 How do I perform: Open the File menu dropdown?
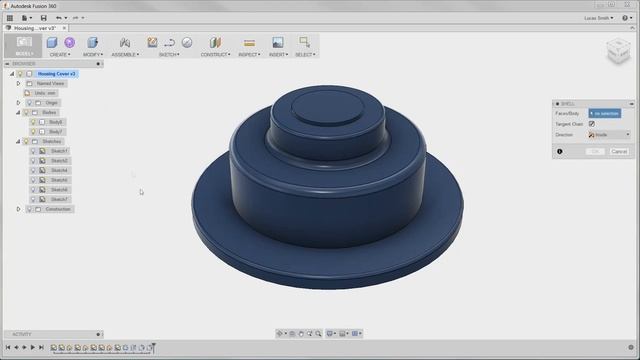27,18
